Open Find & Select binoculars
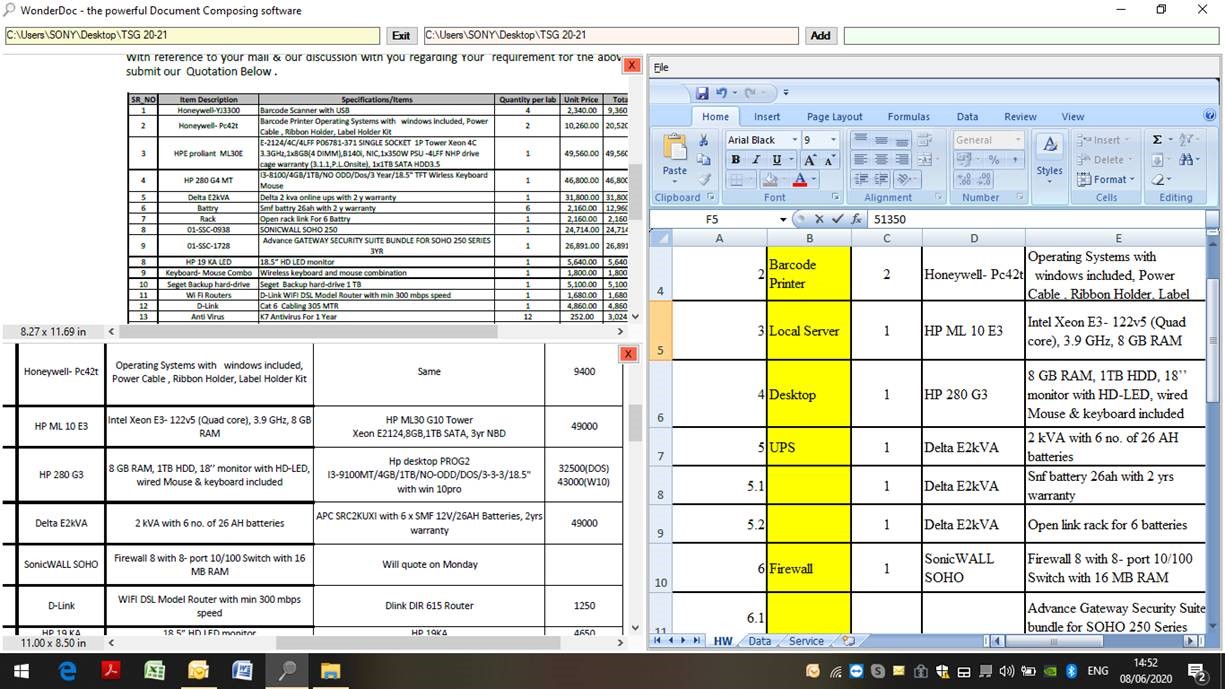The height and width of the screenshot is (689, 1225). pyautogui.click(x=1186, y=160)
